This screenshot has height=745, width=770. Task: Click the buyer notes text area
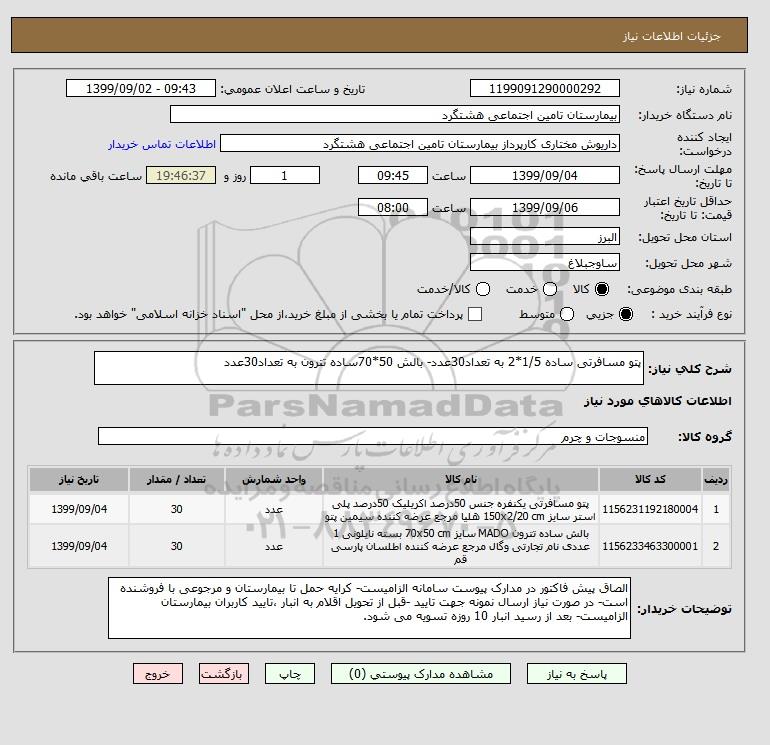coord(369,608)
